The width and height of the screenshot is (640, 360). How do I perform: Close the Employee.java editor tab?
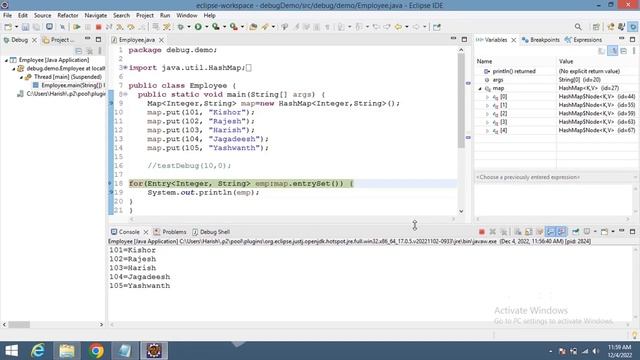coord(162,40)
